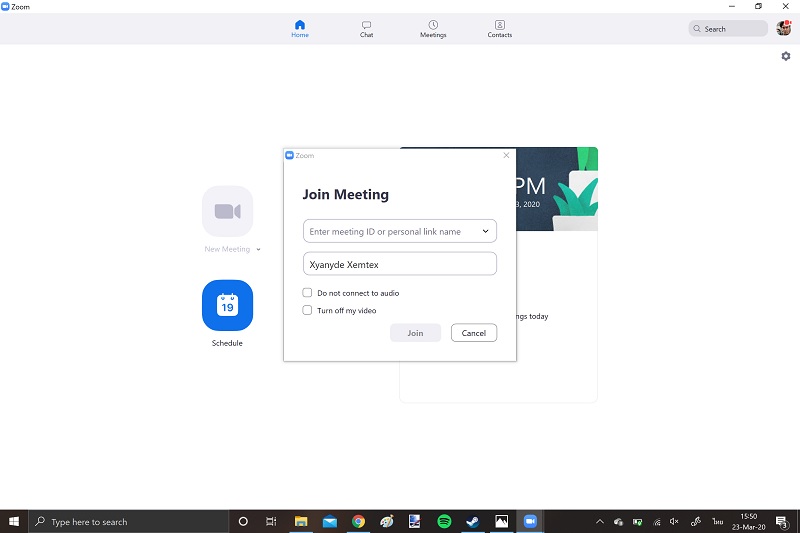Cancel the Join Meeting dialog
The image size is (800, 533).
tap(473, 333)
